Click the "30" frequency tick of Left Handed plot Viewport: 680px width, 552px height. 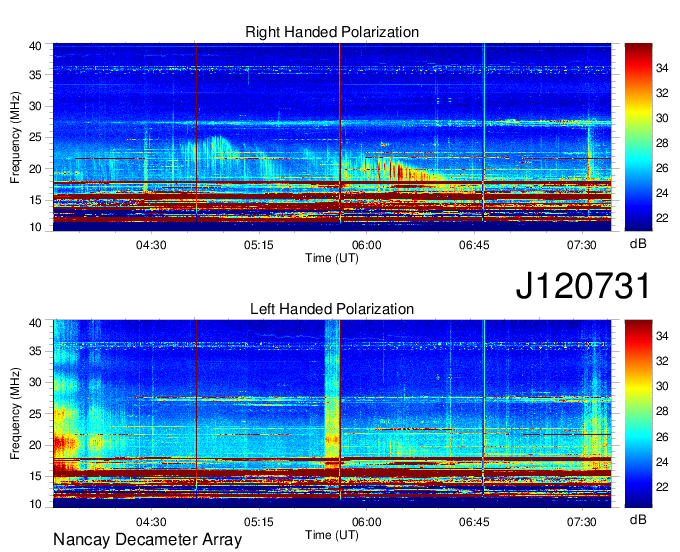coord(36,382)
